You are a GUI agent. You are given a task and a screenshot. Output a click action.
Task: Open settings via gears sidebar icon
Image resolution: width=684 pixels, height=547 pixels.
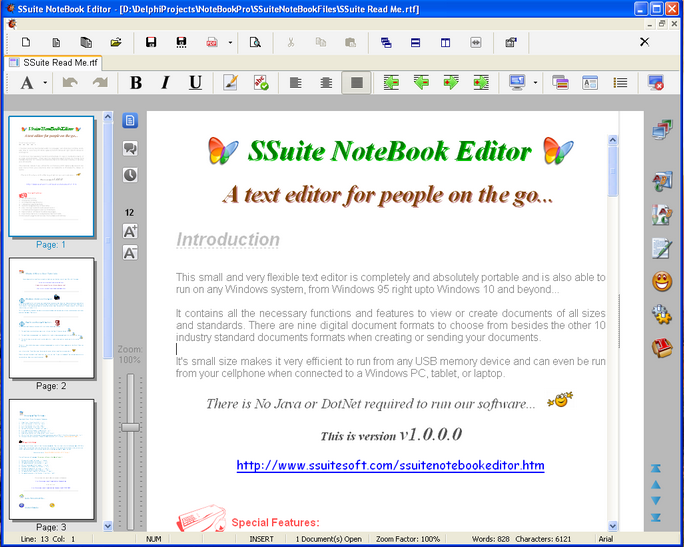click(x=662, y=314)
